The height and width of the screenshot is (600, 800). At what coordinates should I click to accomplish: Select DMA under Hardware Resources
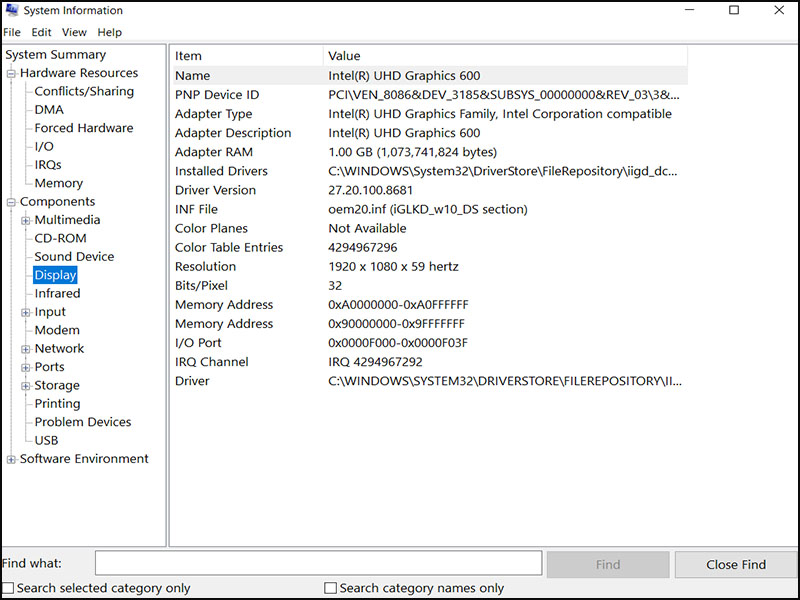[49, 110]
